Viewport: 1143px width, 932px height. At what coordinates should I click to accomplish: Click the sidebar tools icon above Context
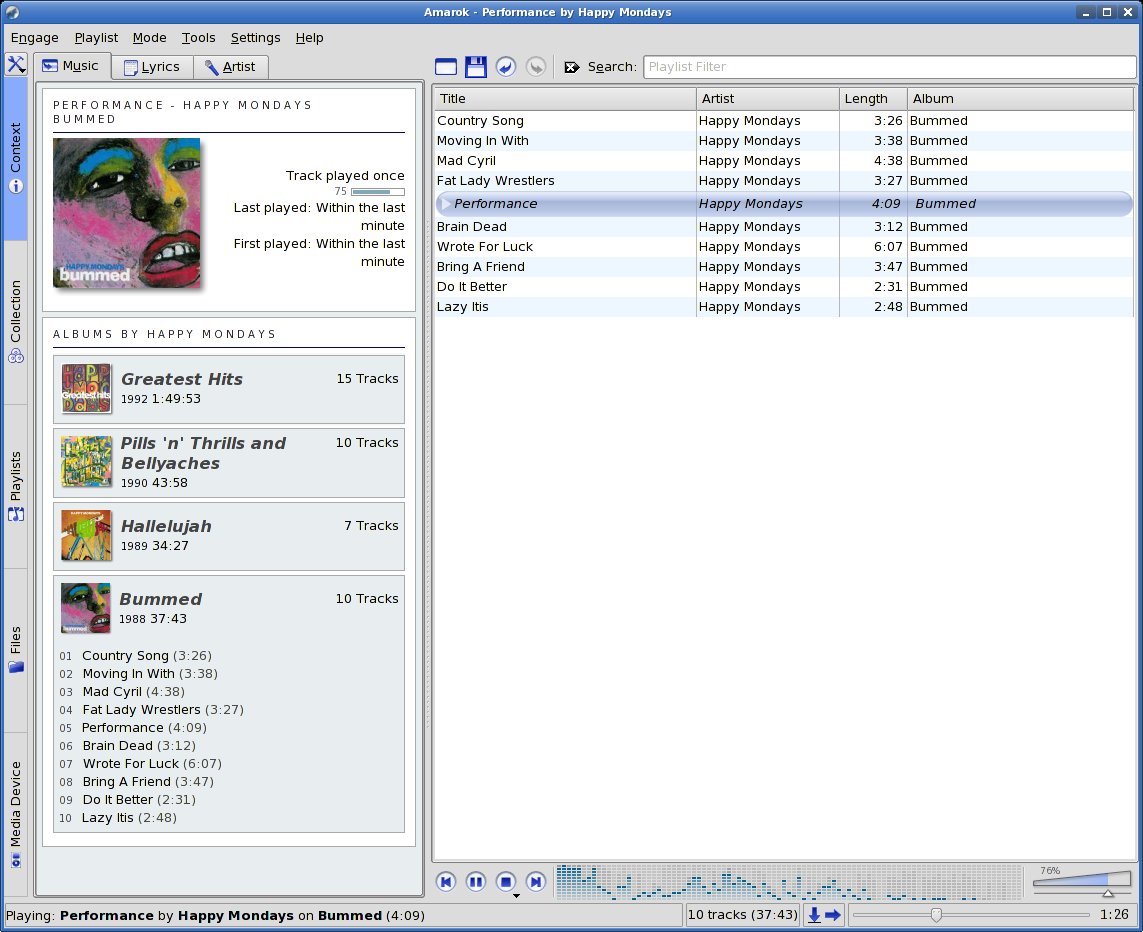coord(16,64)
